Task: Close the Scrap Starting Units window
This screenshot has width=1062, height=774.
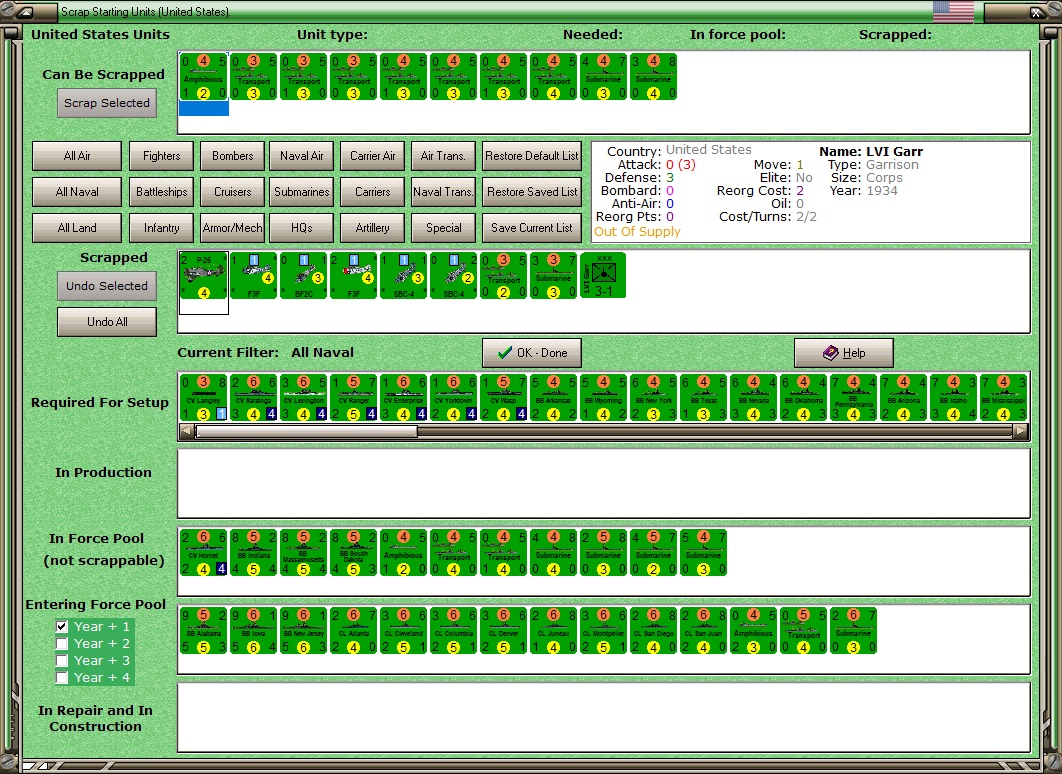Action: pyautogui.click(x=1037, y=12)
